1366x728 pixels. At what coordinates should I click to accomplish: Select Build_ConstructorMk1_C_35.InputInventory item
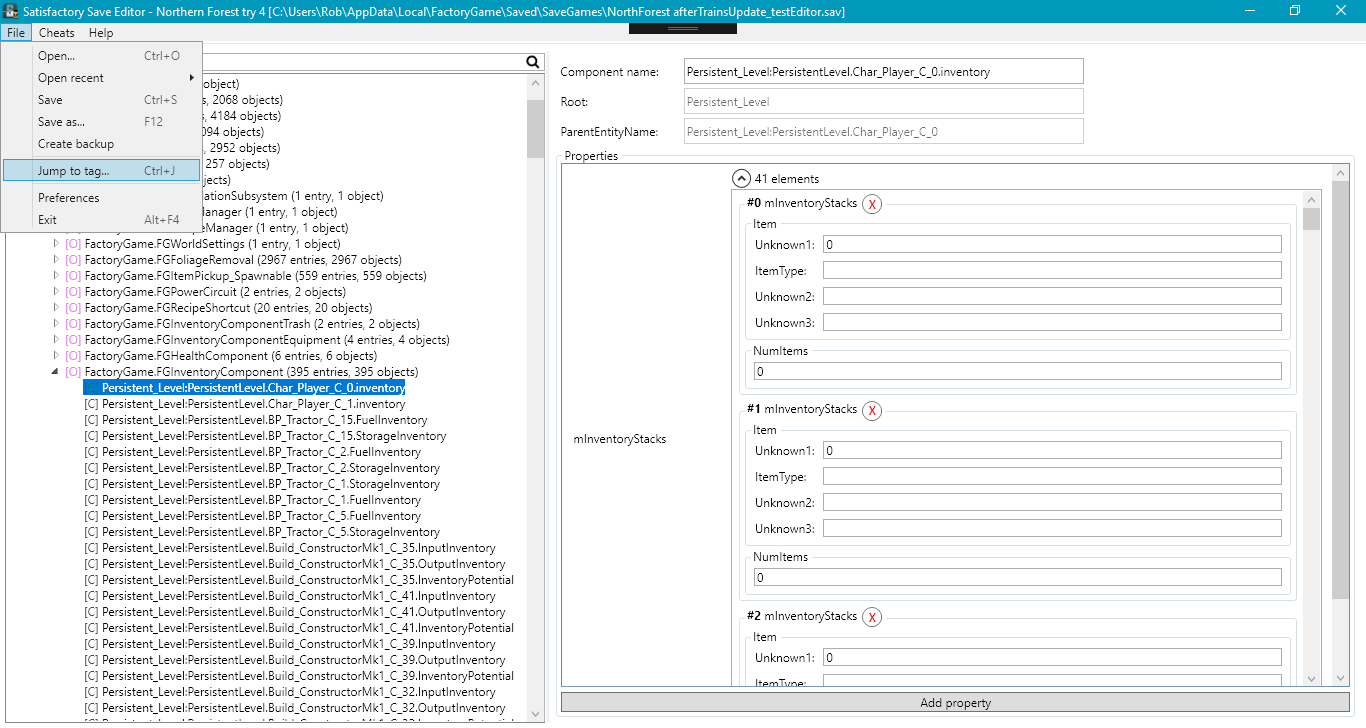pyautogui.click(x=290, y=548)
